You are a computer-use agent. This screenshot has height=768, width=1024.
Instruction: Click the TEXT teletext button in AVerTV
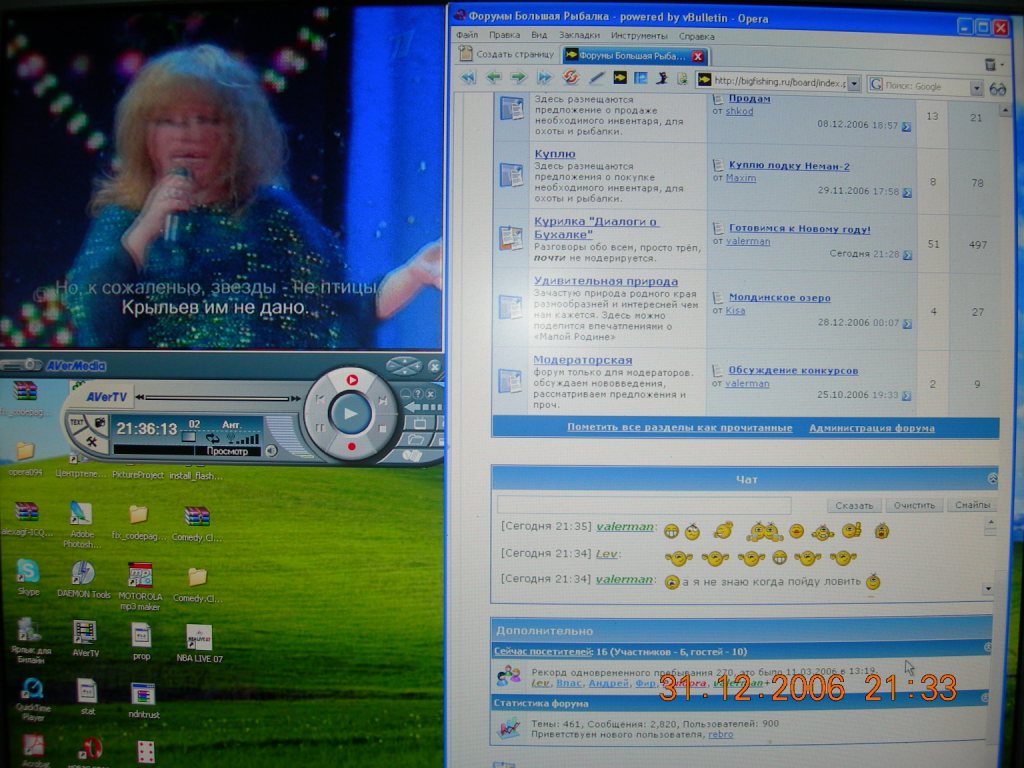[76, 423]
